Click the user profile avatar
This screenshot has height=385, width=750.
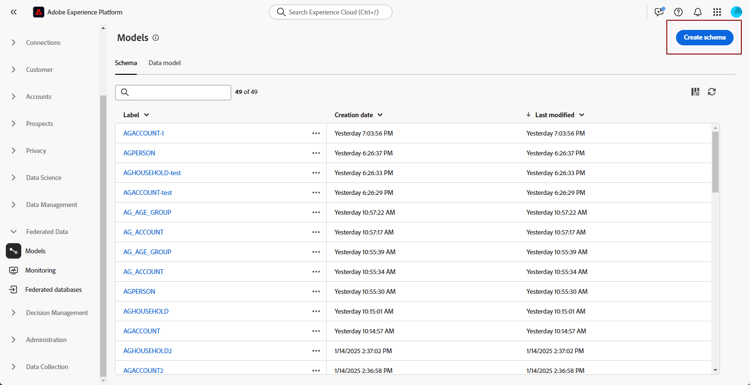point(736,12)
